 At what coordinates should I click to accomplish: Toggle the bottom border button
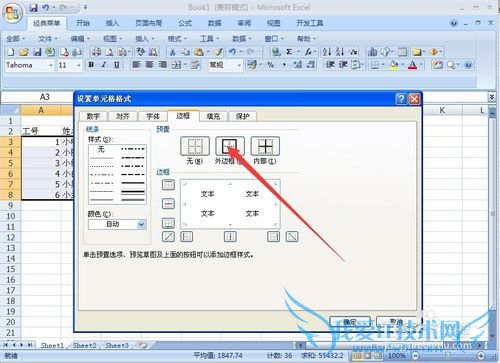pos(168,223)
